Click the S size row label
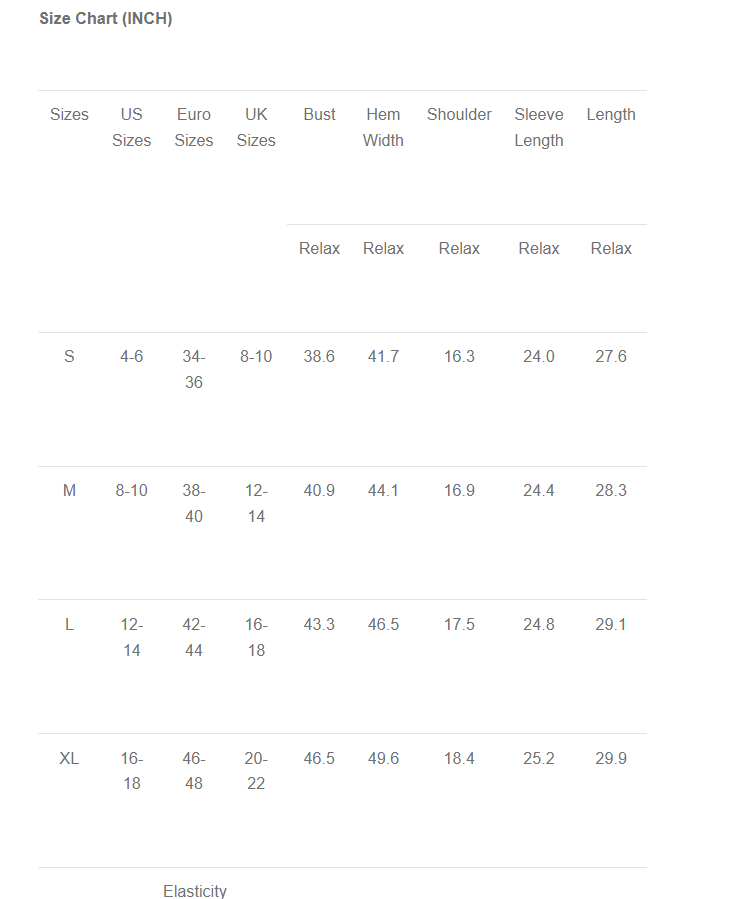The image size is (735, 899). (69, 356)
